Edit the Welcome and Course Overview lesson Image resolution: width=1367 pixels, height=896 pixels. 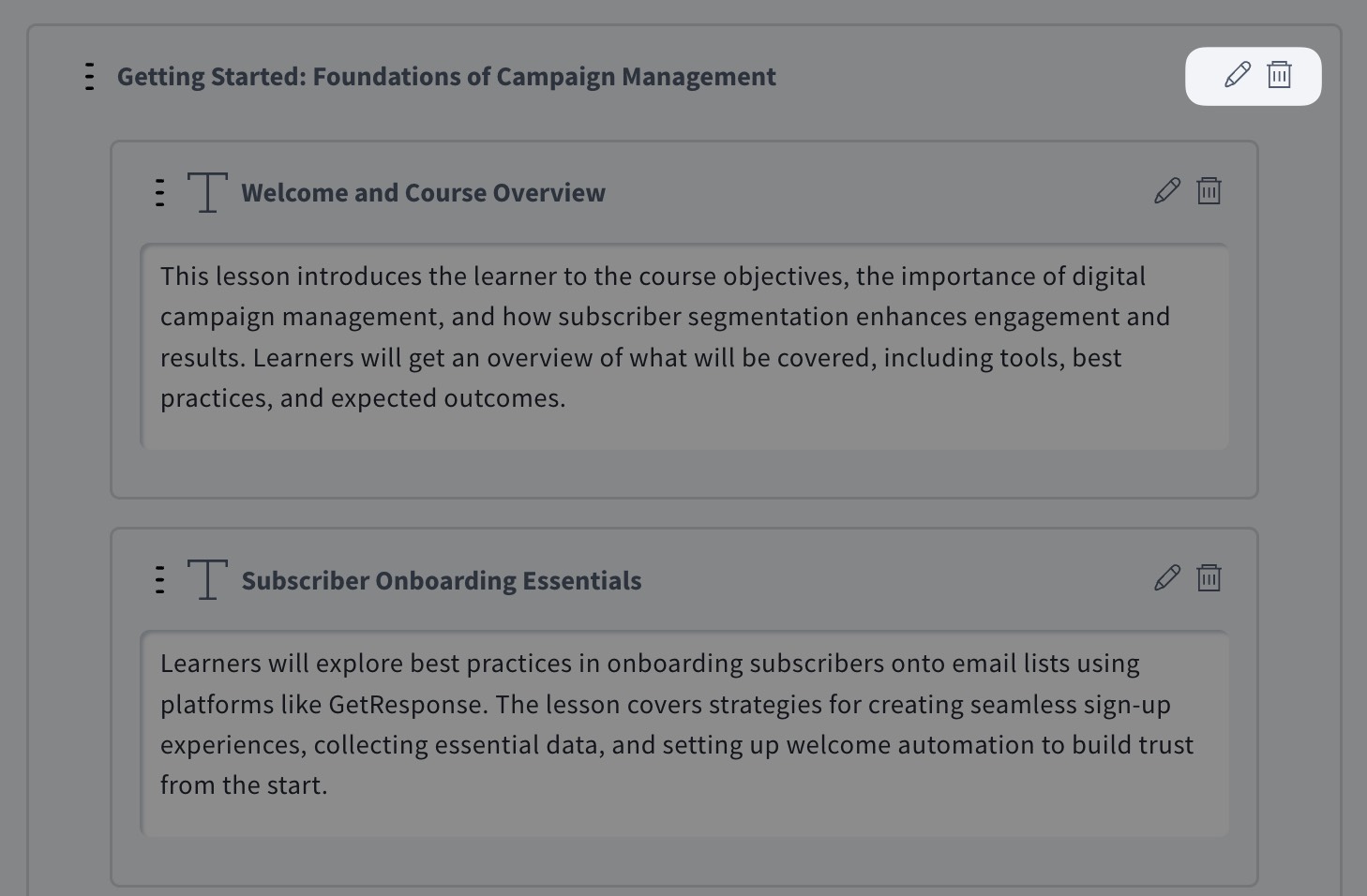(x=1167, y=191)
